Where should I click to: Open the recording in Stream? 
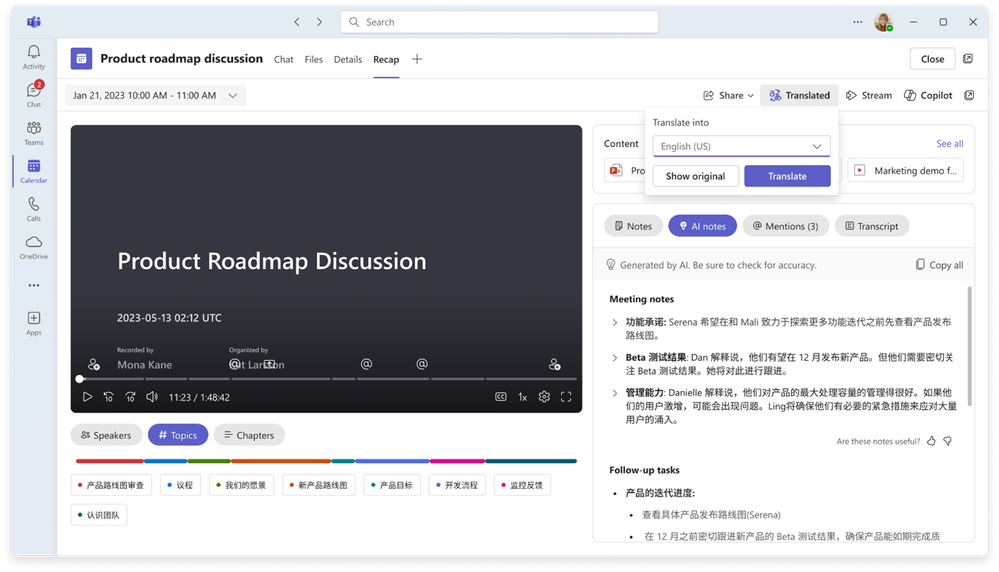coord(869,96)
